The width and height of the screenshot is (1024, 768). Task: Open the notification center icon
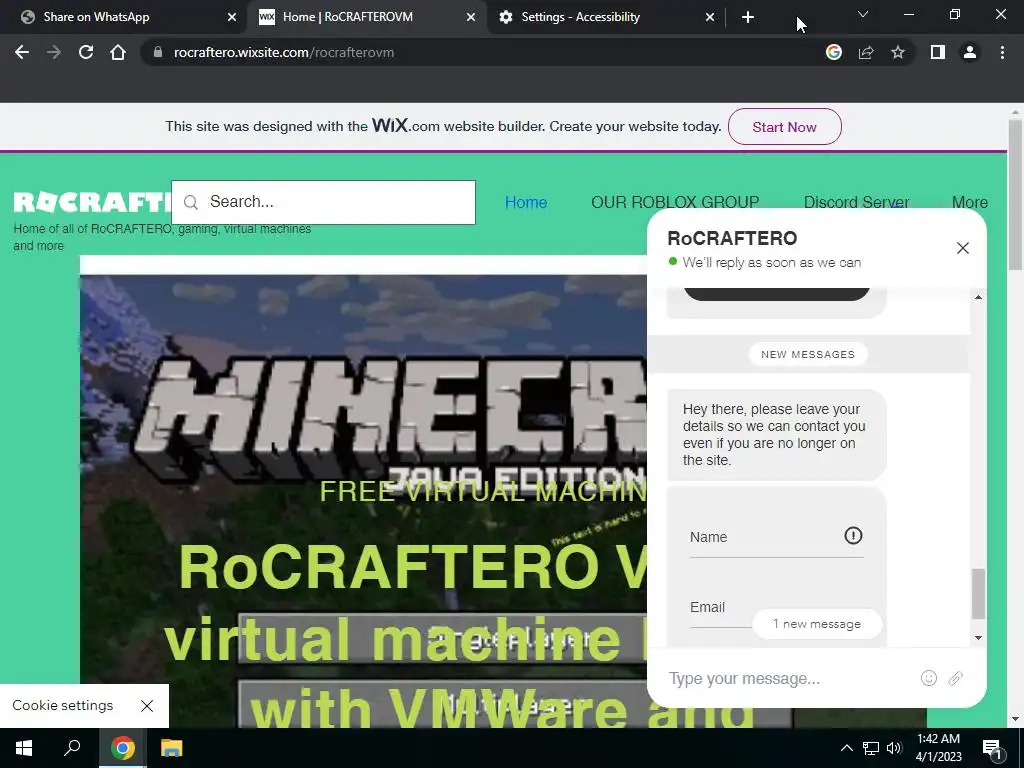coord(993,748)
